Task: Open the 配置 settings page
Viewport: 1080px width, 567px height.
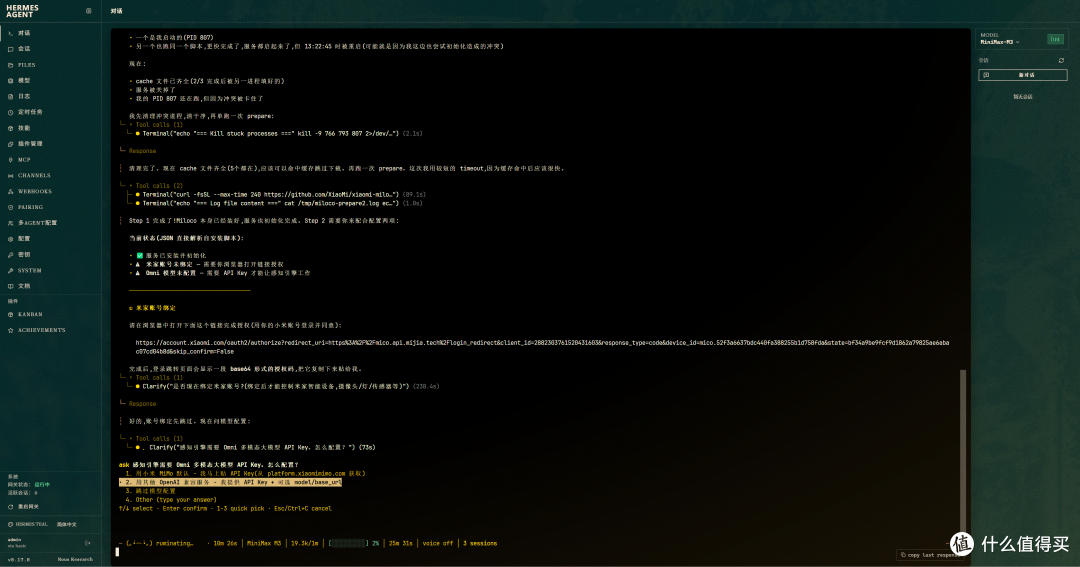Action: 50,239
